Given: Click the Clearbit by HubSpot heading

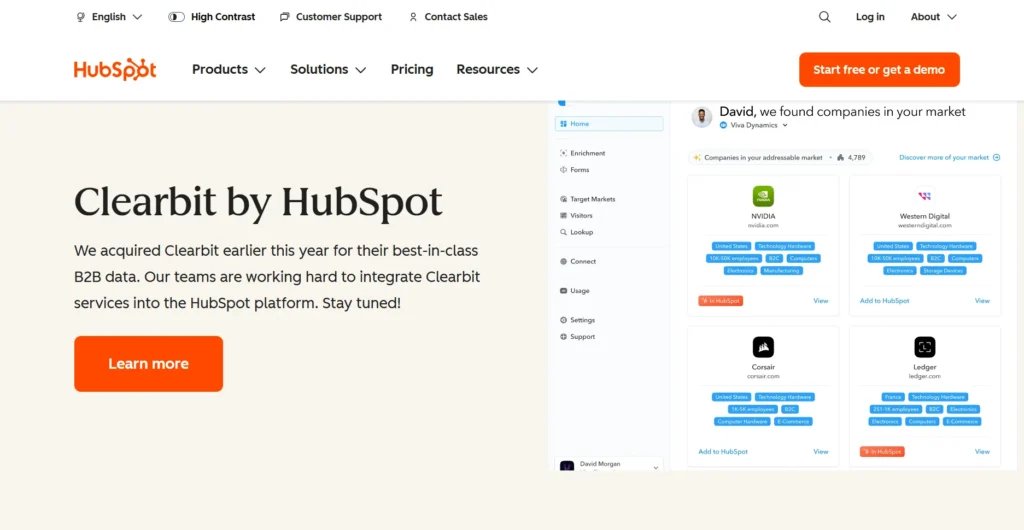Looking at the screenshot, I should click(x=259, y=201).
